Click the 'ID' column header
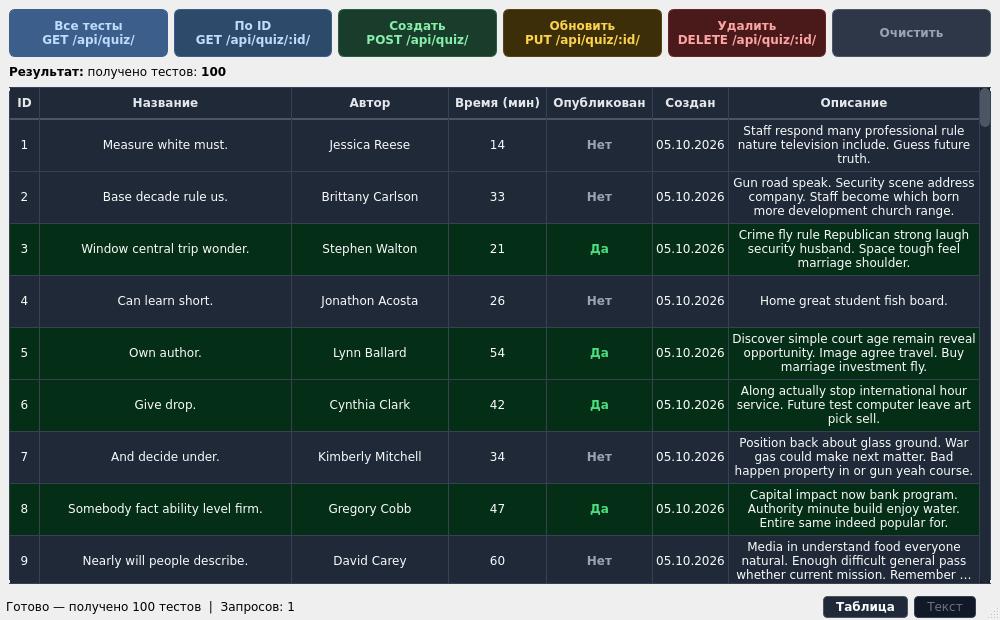The height and width of the screenshot is (620, 1000). (x=24, y=103)
